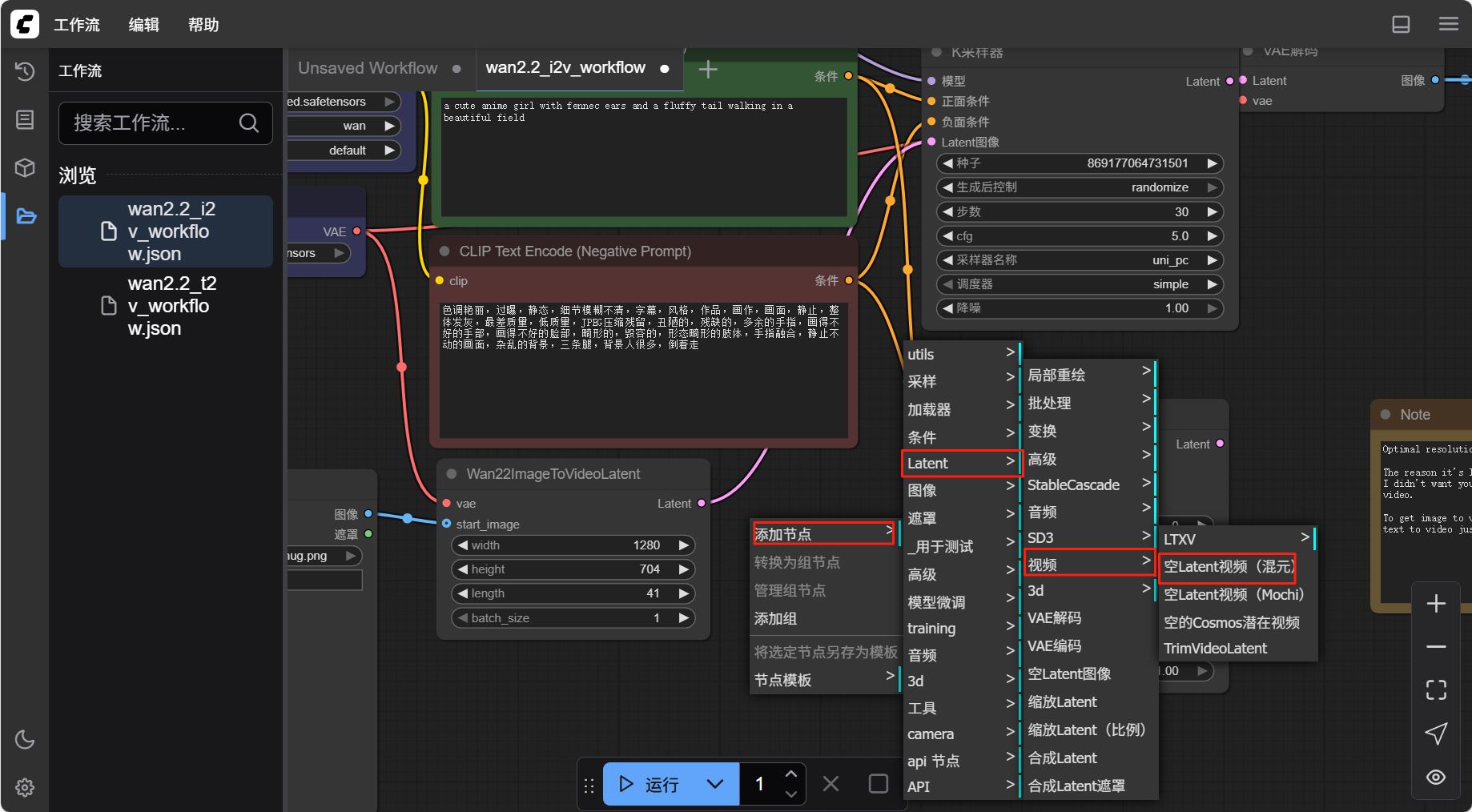Viewport: 1472px width, 812px height.
Task: Open the 编辑 menu
Action: point(144,25)
